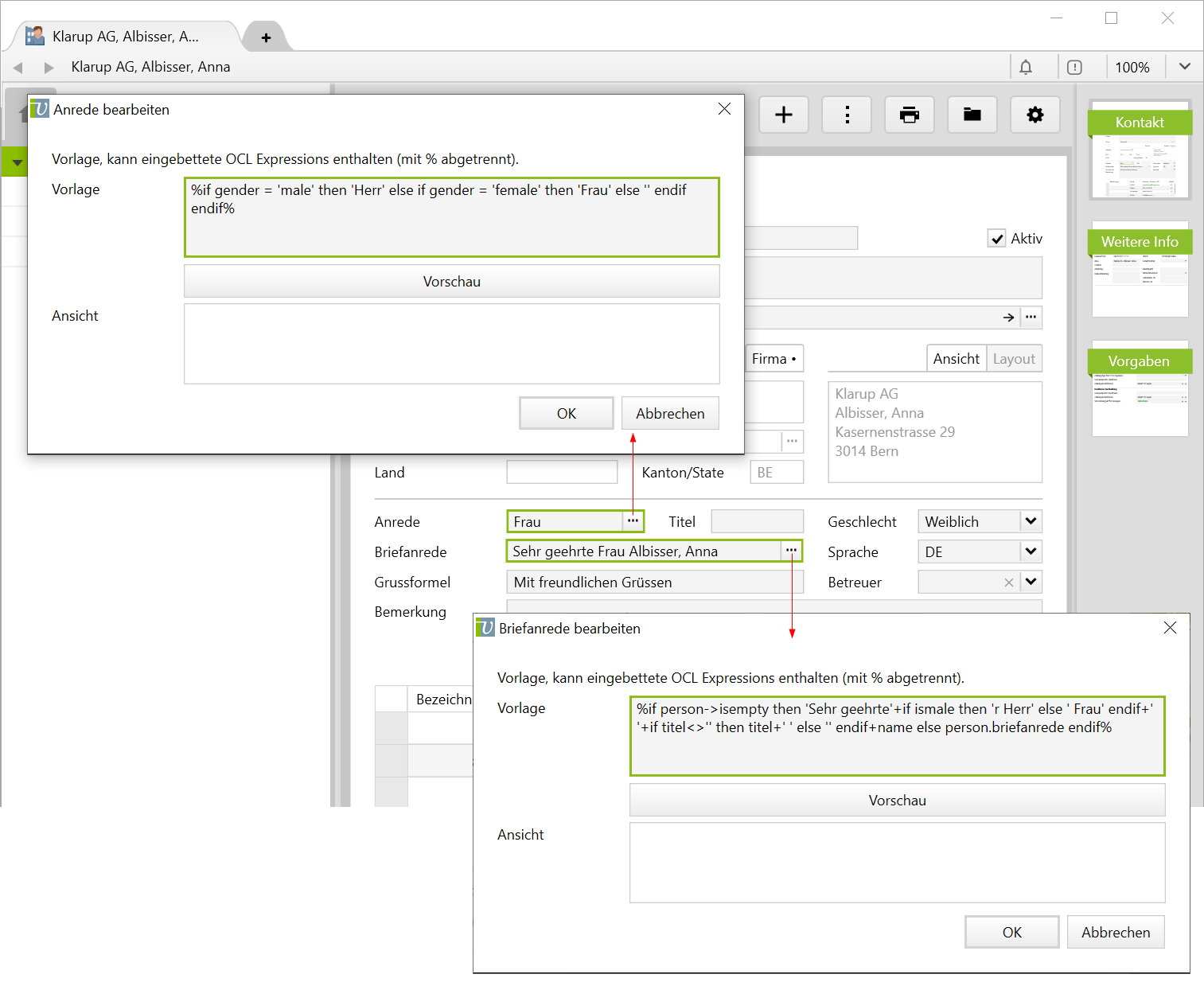Click into the Grussformel input field

(x=654, y=583)
